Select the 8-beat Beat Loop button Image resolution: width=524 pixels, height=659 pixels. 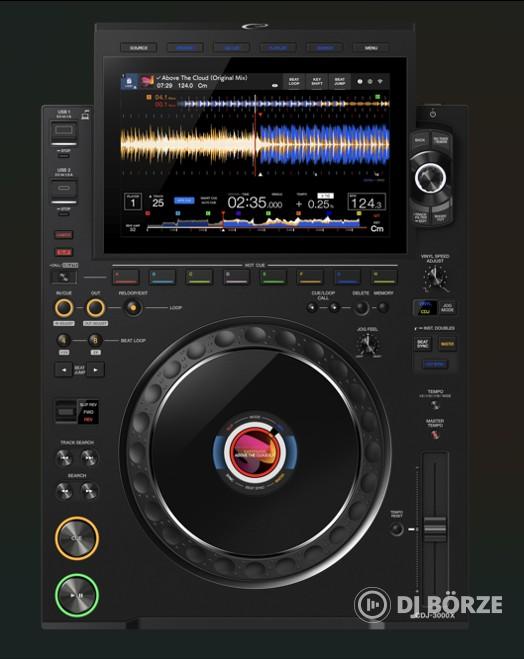(x=95, y=340)
